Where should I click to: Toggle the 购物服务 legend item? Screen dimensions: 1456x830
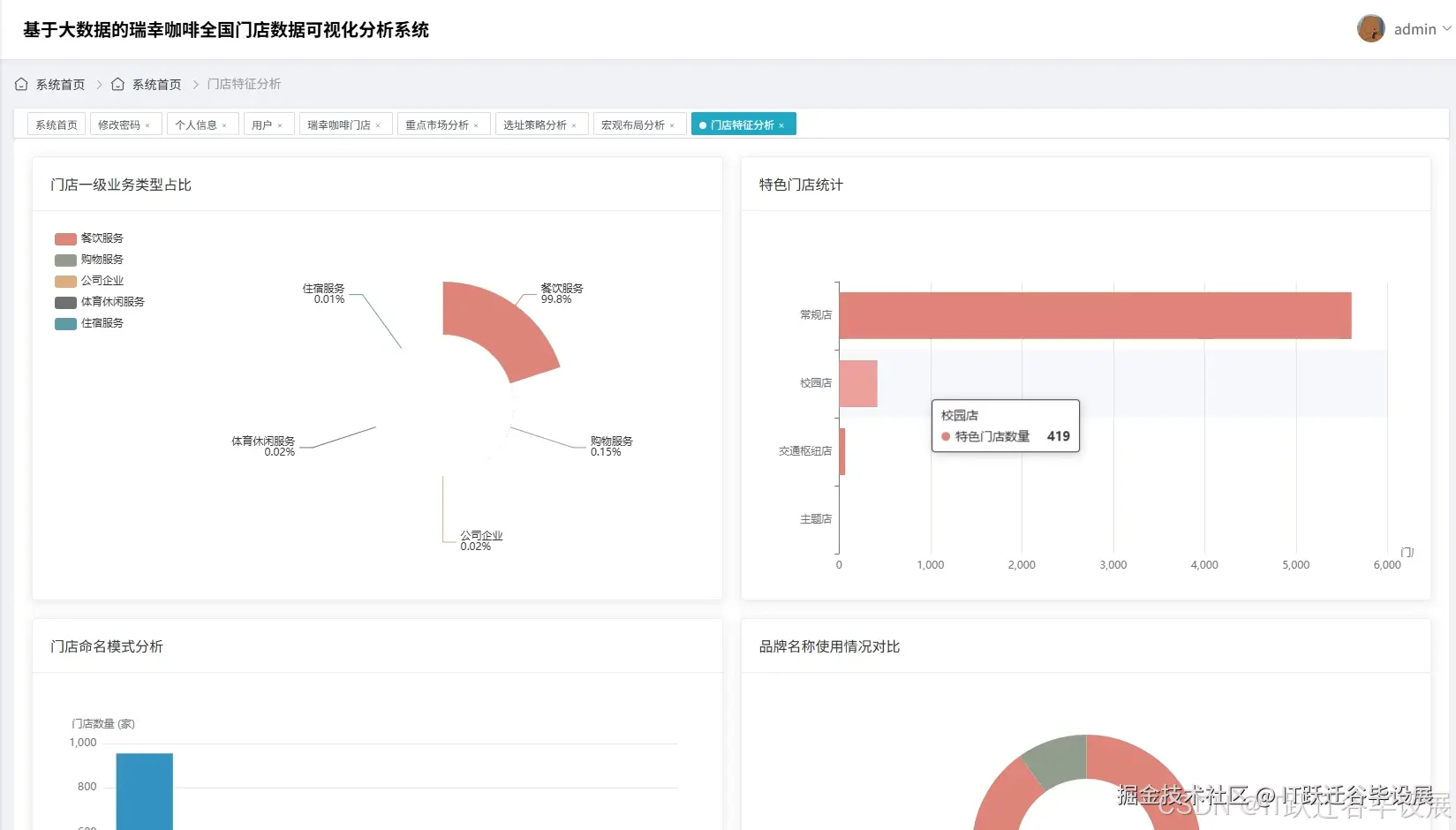point(89,260)
